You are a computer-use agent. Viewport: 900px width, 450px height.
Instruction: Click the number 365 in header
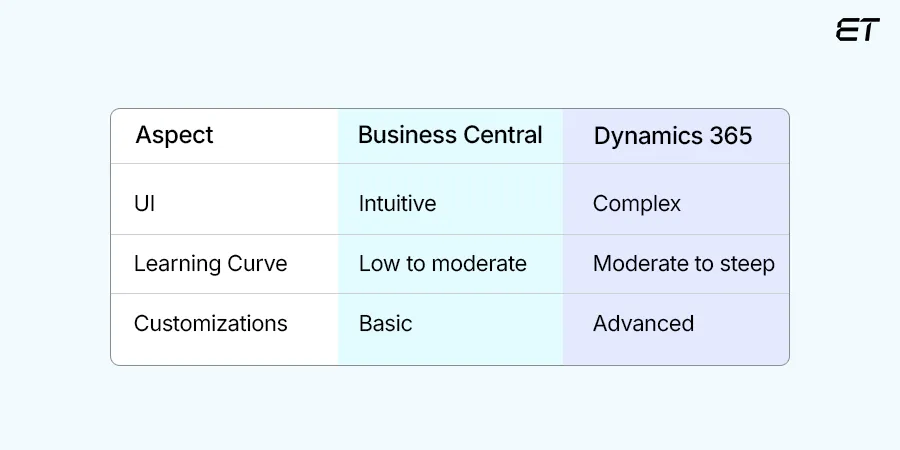click(x=729, y=136)
